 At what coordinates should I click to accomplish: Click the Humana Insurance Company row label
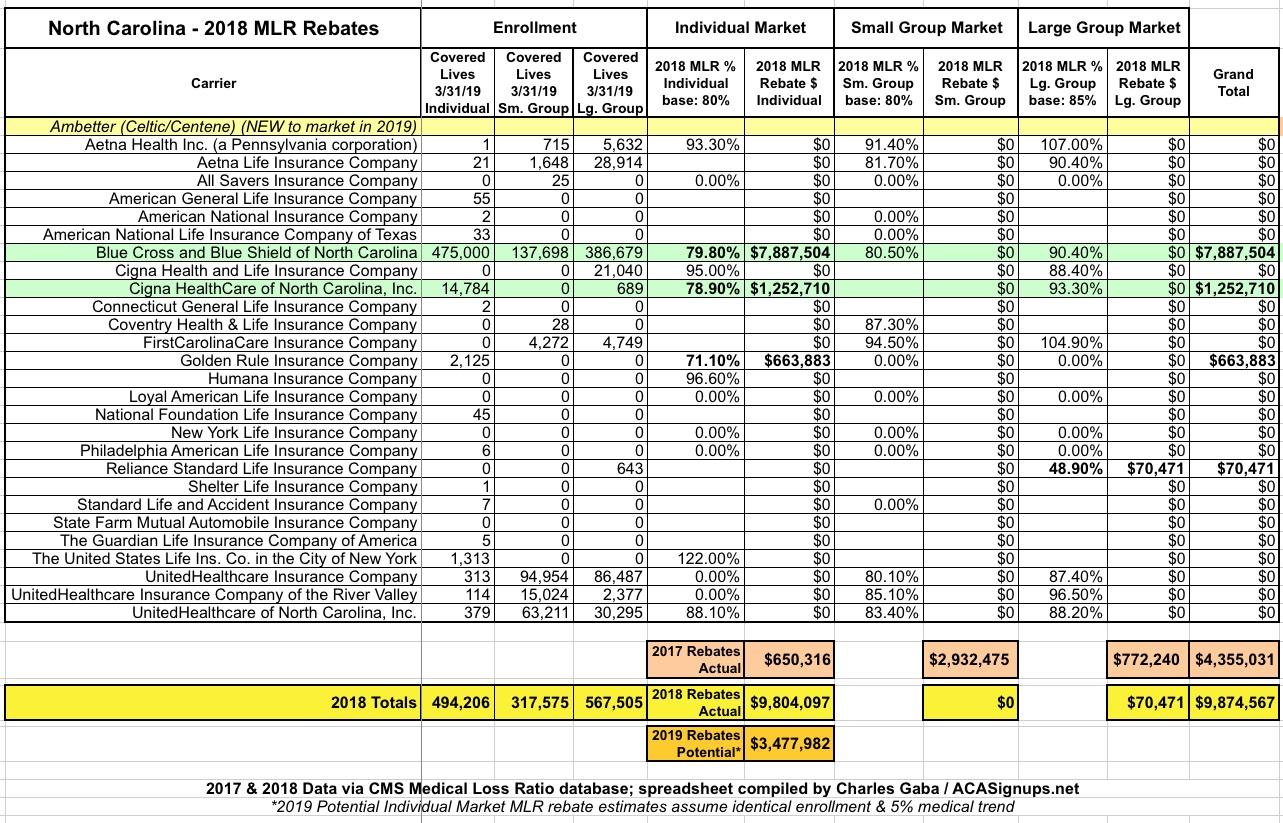[x=312, y=379]
